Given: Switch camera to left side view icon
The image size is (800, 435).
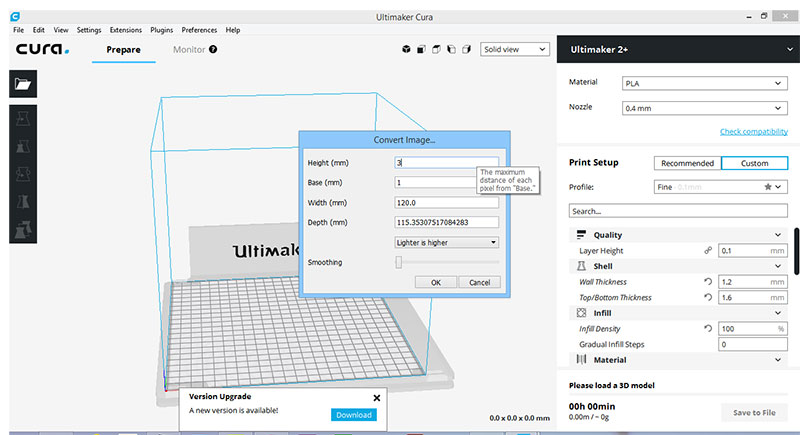Looking at the screenshot, I should 451,49.
